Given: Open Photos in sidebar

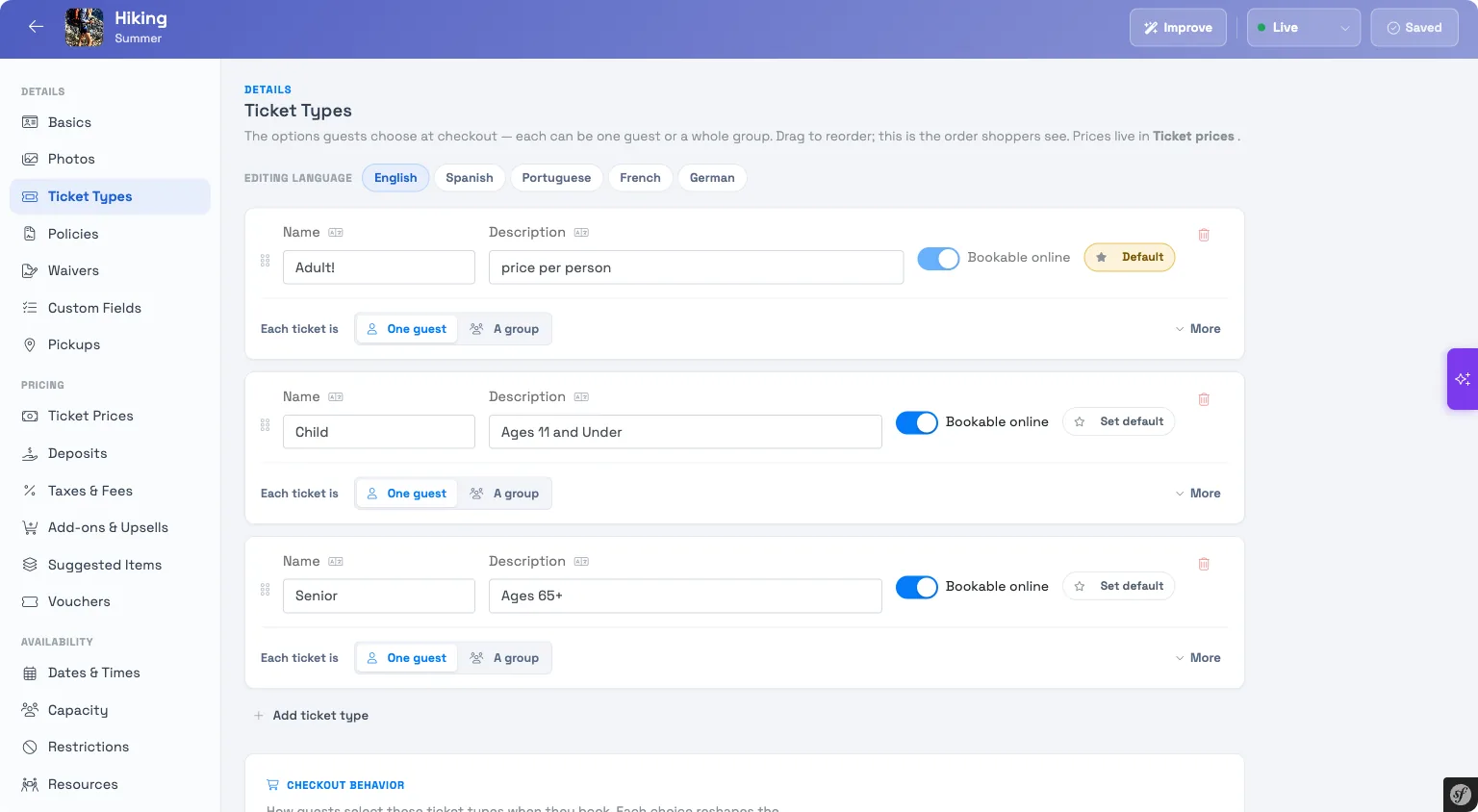Looking at the screenshot, I should pyautogui.click(x=110, y=159).
